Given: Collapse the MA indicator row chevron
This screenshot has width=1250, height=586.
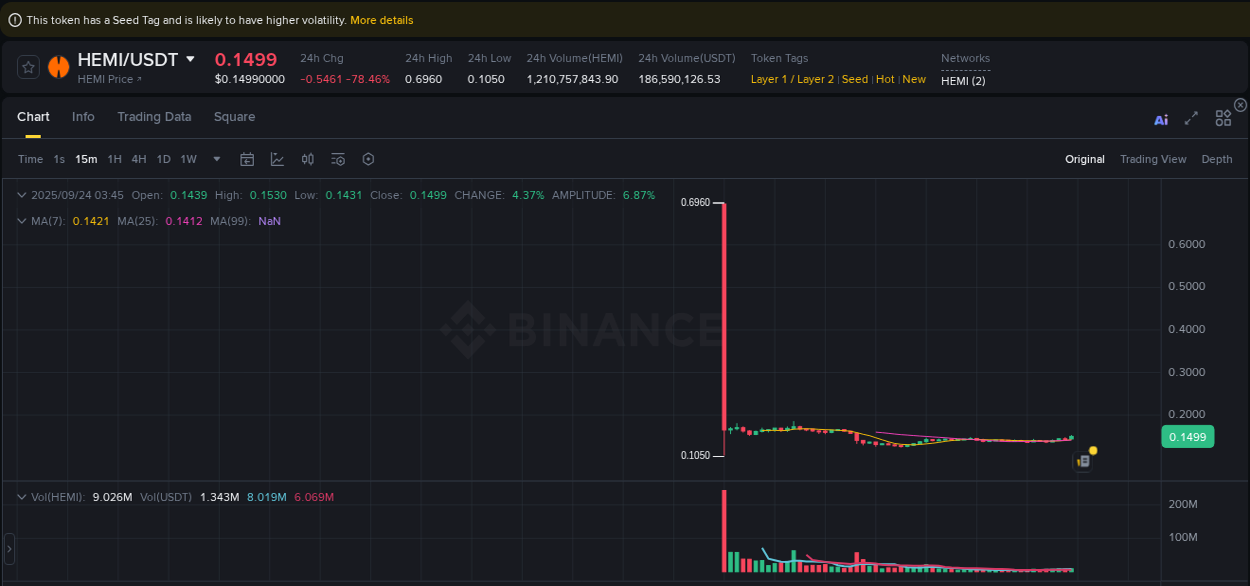Looking at the screenshot, I should [x=22, y=221].
